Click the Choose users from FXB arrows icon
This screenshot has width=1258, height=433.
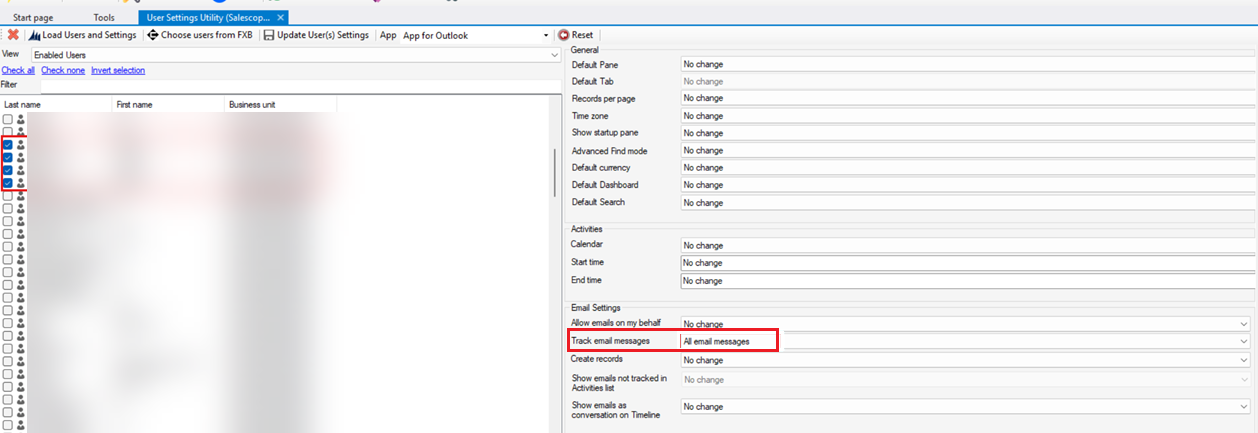153,35
